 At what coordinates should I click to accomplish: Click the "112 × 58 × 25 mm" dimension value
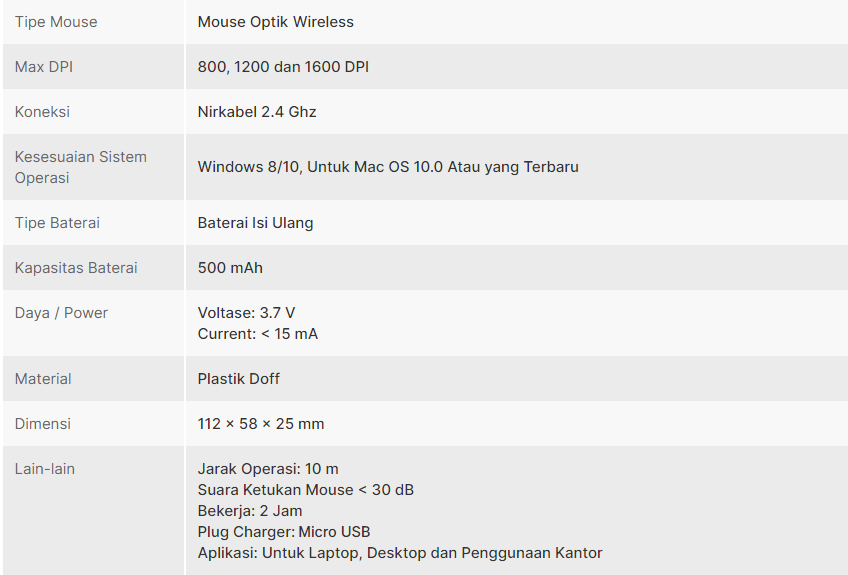point(261,424)
